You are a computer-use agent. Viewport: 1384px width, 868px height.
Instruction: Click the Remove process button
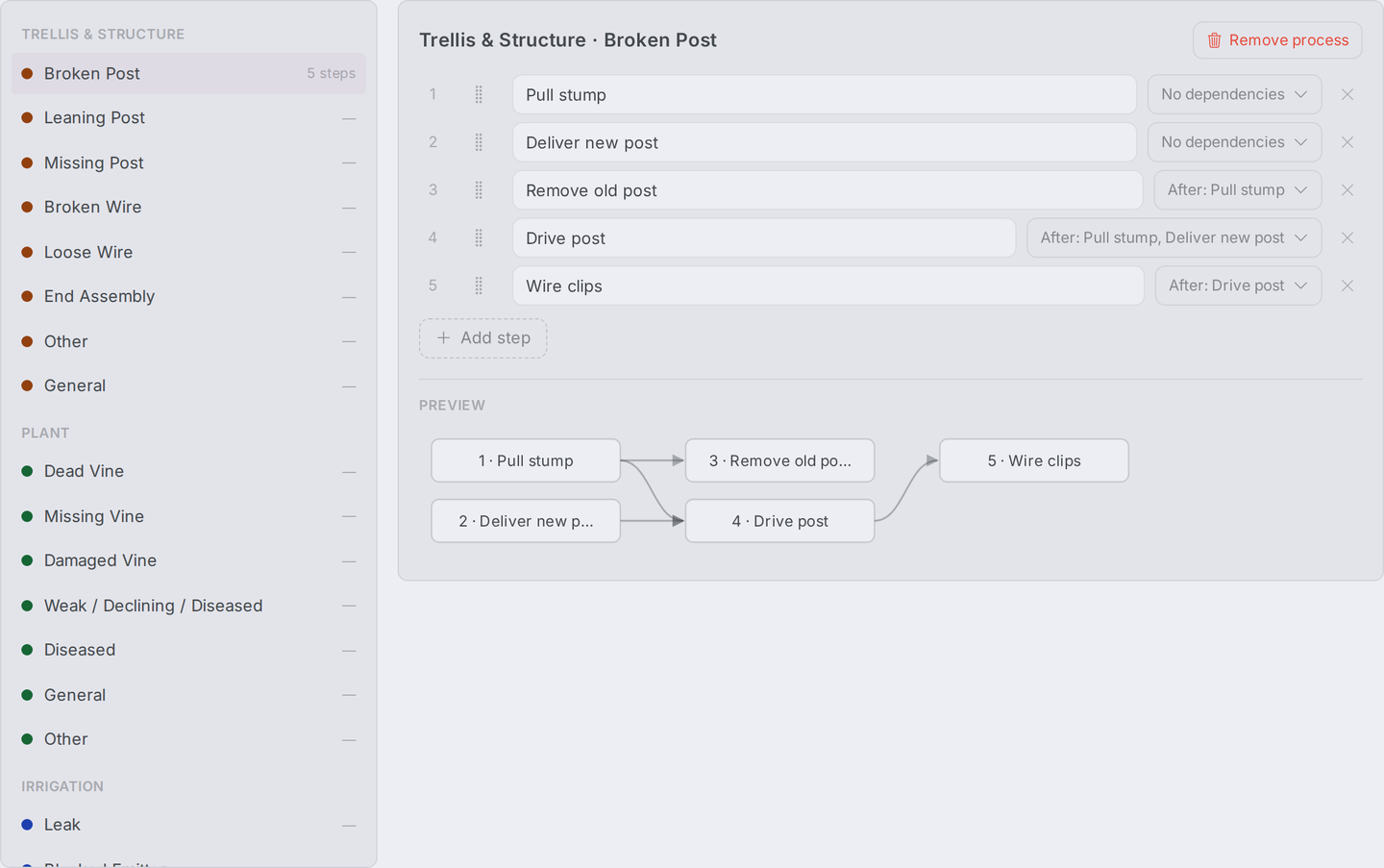tap(1277, 40)
